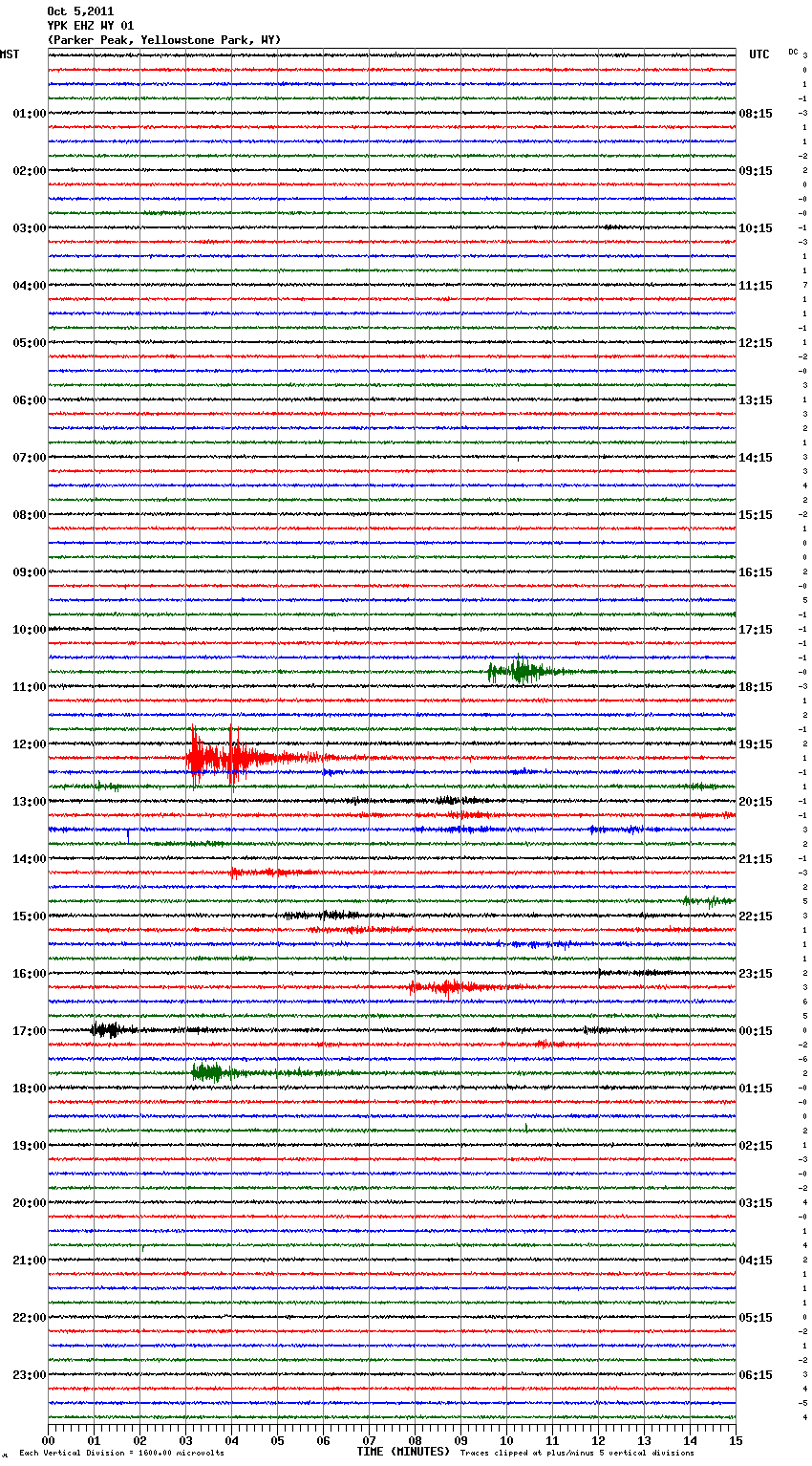Click the minute 05 axis tick label
This screenshot has width=812, height=1466.
tap(277, 1440)
